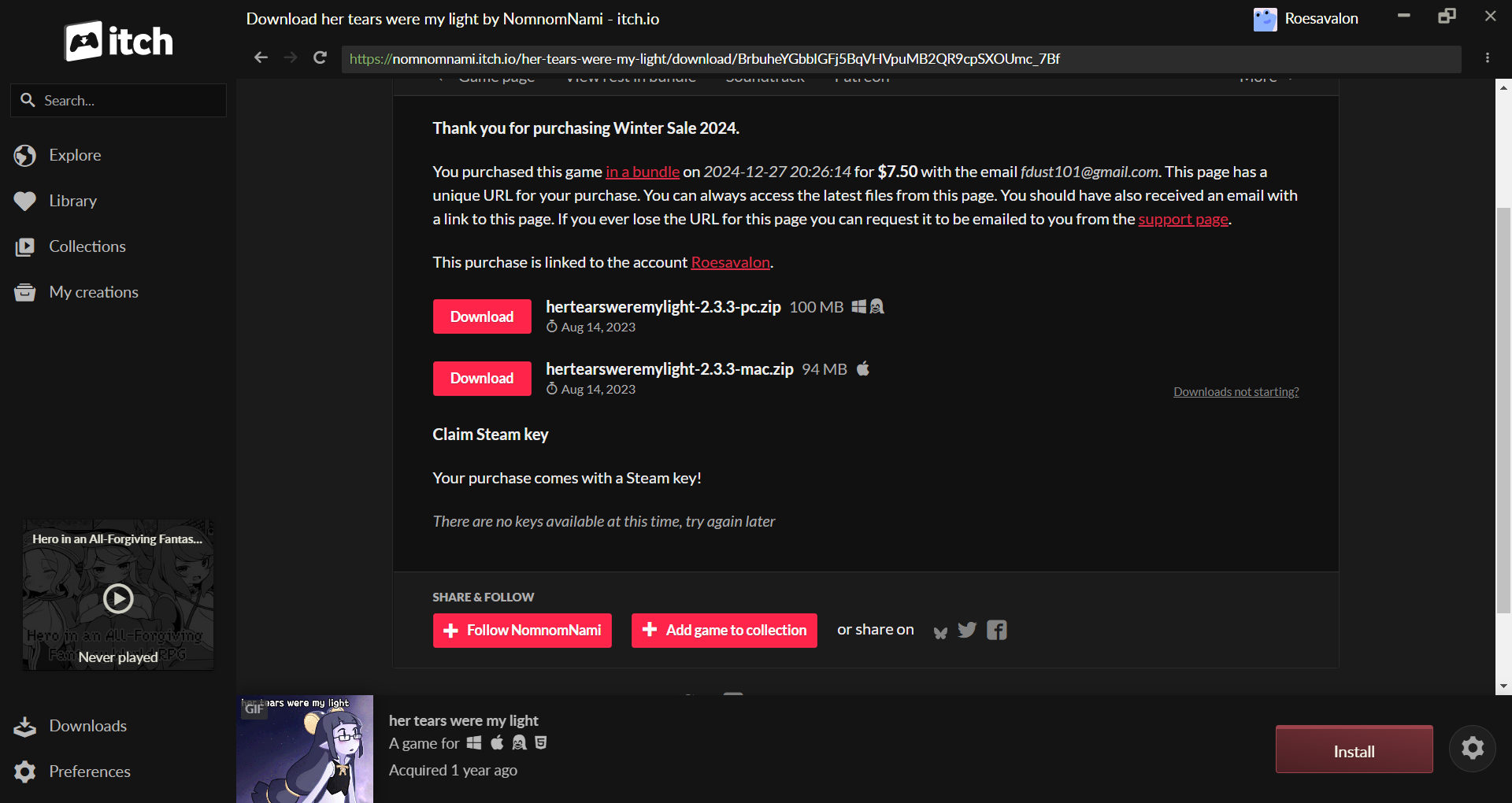Open the browser options kebab menu
The image size is (1512, 803).
click(x=1488, y=57)
